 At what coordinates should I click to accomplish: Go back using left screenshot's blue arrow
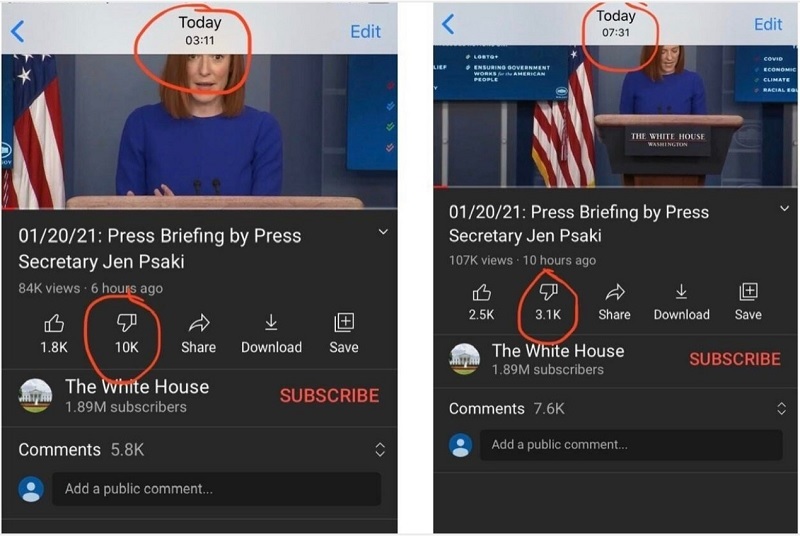coord(17,32)
